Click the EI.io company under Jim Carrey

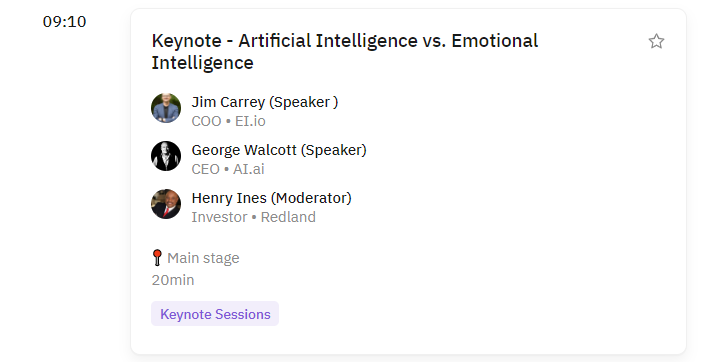(x=250, y=122)
